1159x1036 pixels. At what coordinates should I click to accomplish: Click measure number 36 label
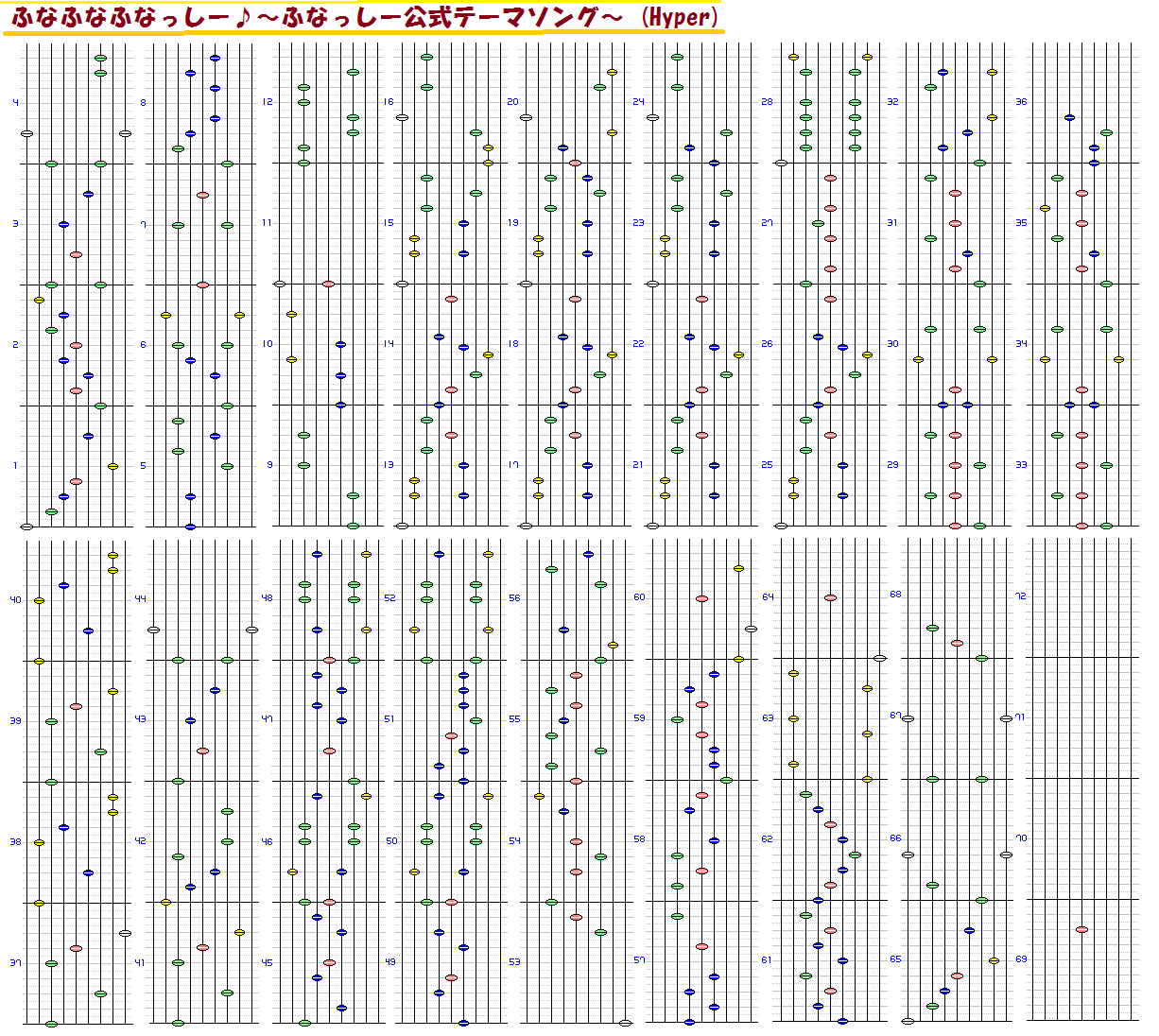(x=1021, y=102)
